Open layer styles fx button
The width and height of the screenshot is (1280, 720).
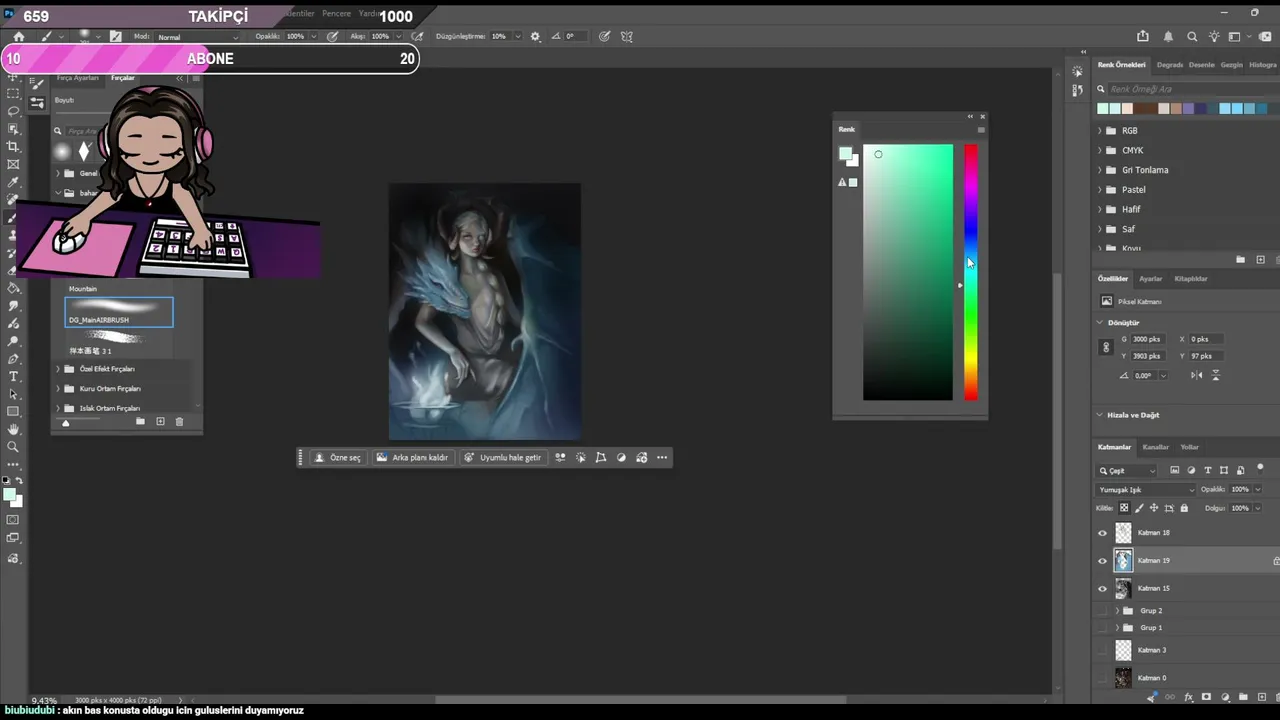click(1188, 697)
